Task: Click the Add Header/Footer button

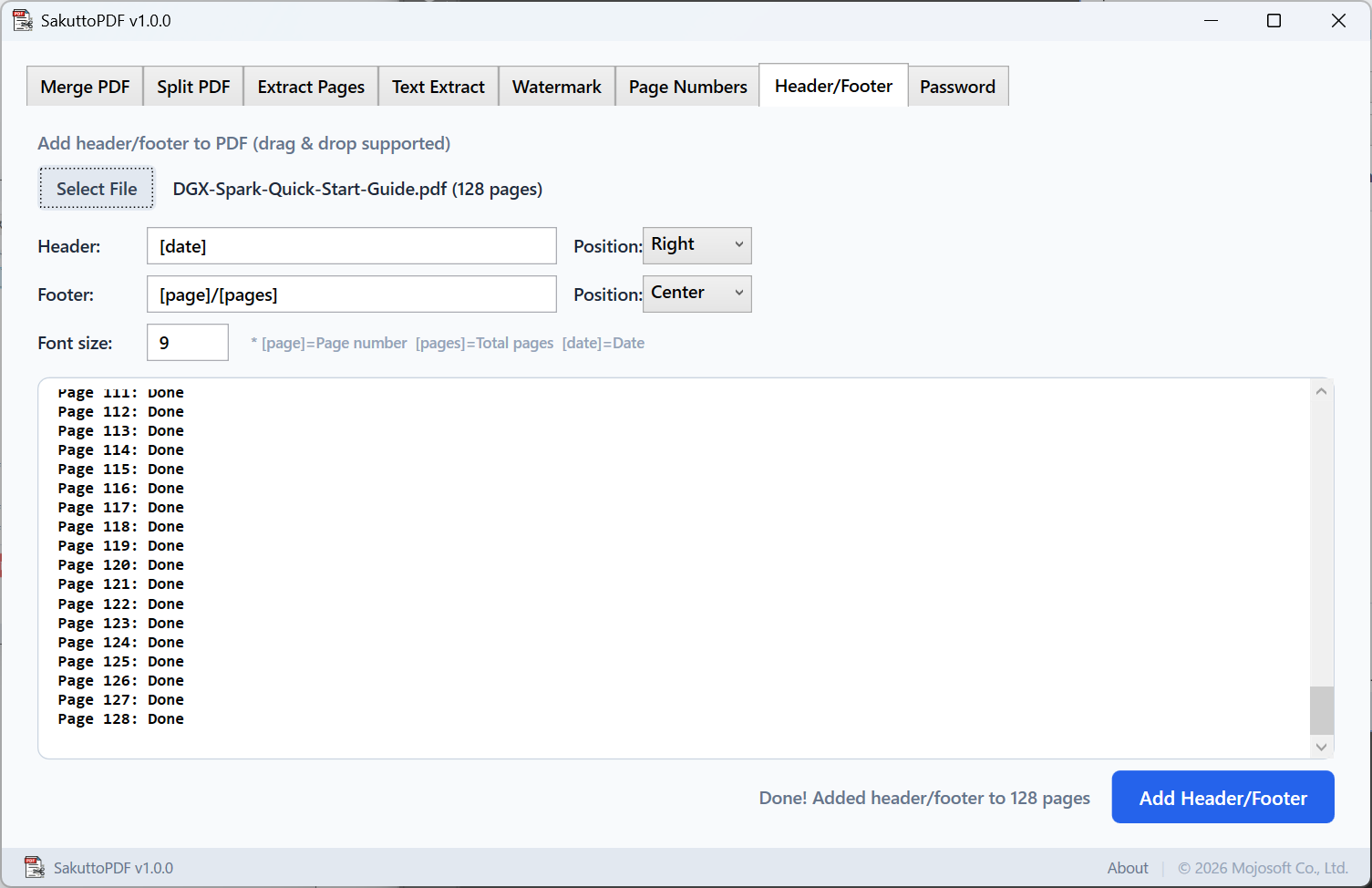Action: pyautogui.click(x=1222, y=798)
